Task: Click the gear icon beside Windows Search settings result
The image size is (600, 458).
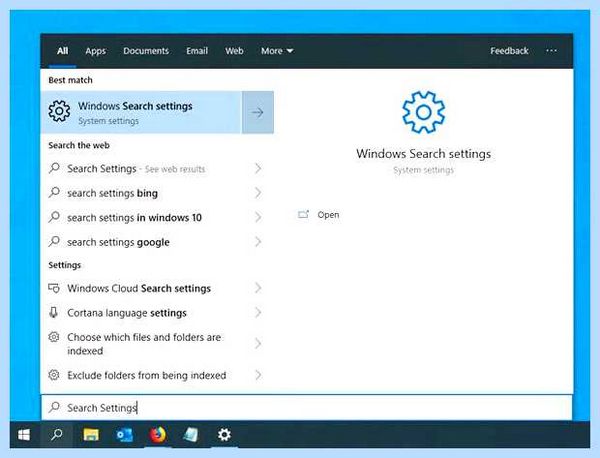Action: click(59, 111)
